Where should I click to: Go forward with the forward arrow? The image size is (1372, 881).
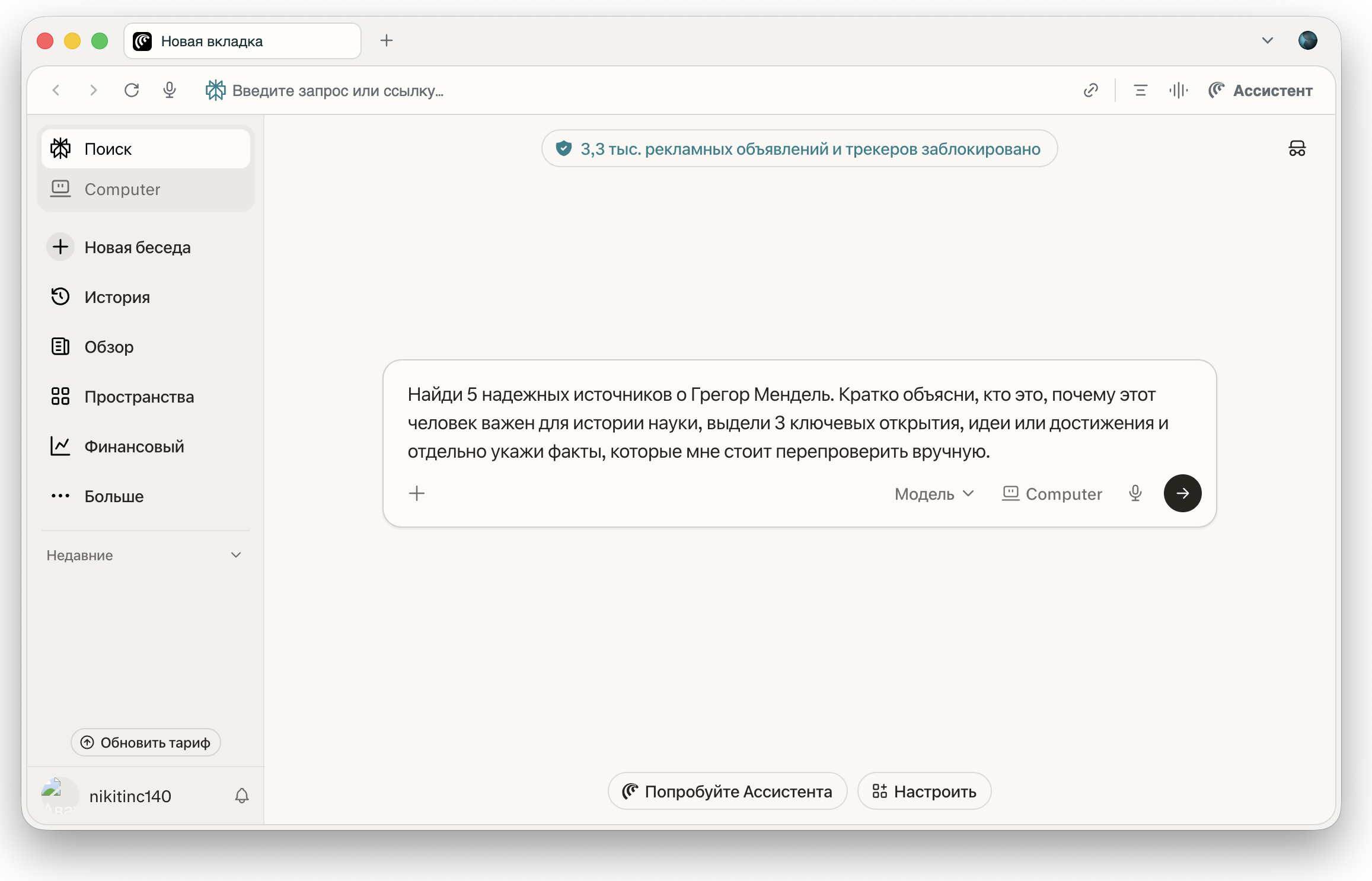tap(93, 90)
